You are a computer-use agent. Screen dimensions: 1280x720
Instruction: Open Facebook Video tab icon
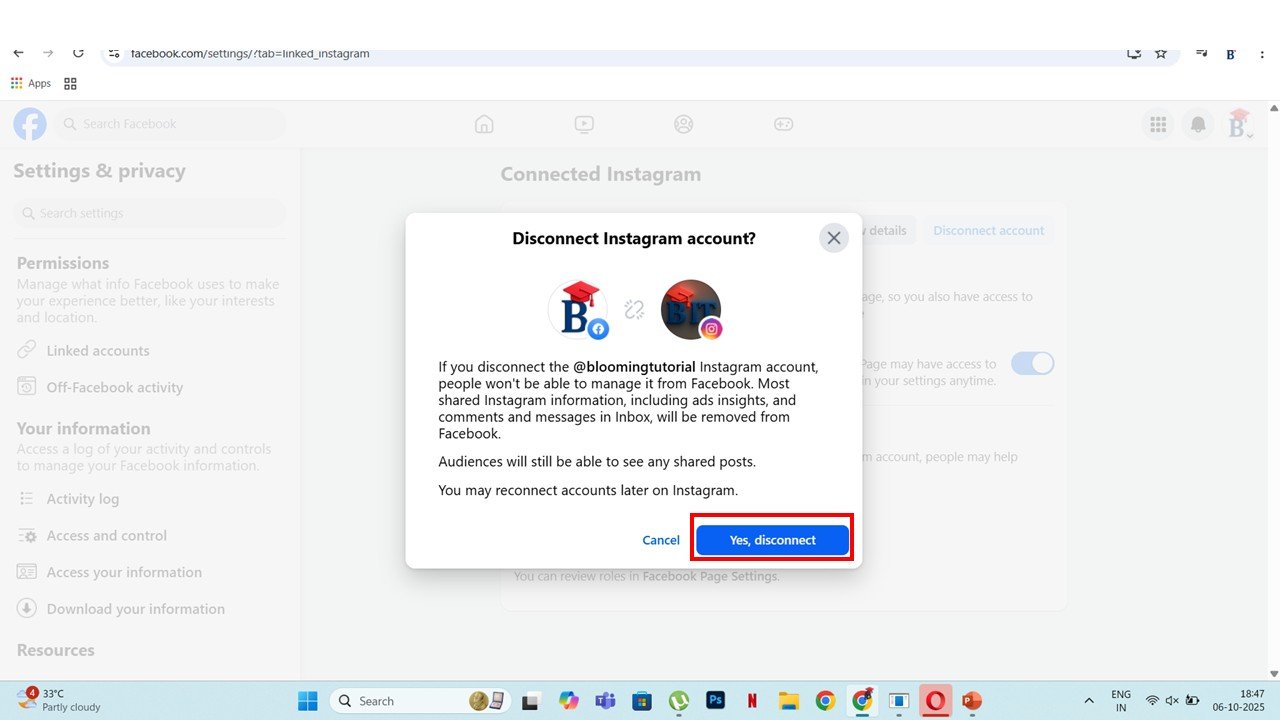584,124
